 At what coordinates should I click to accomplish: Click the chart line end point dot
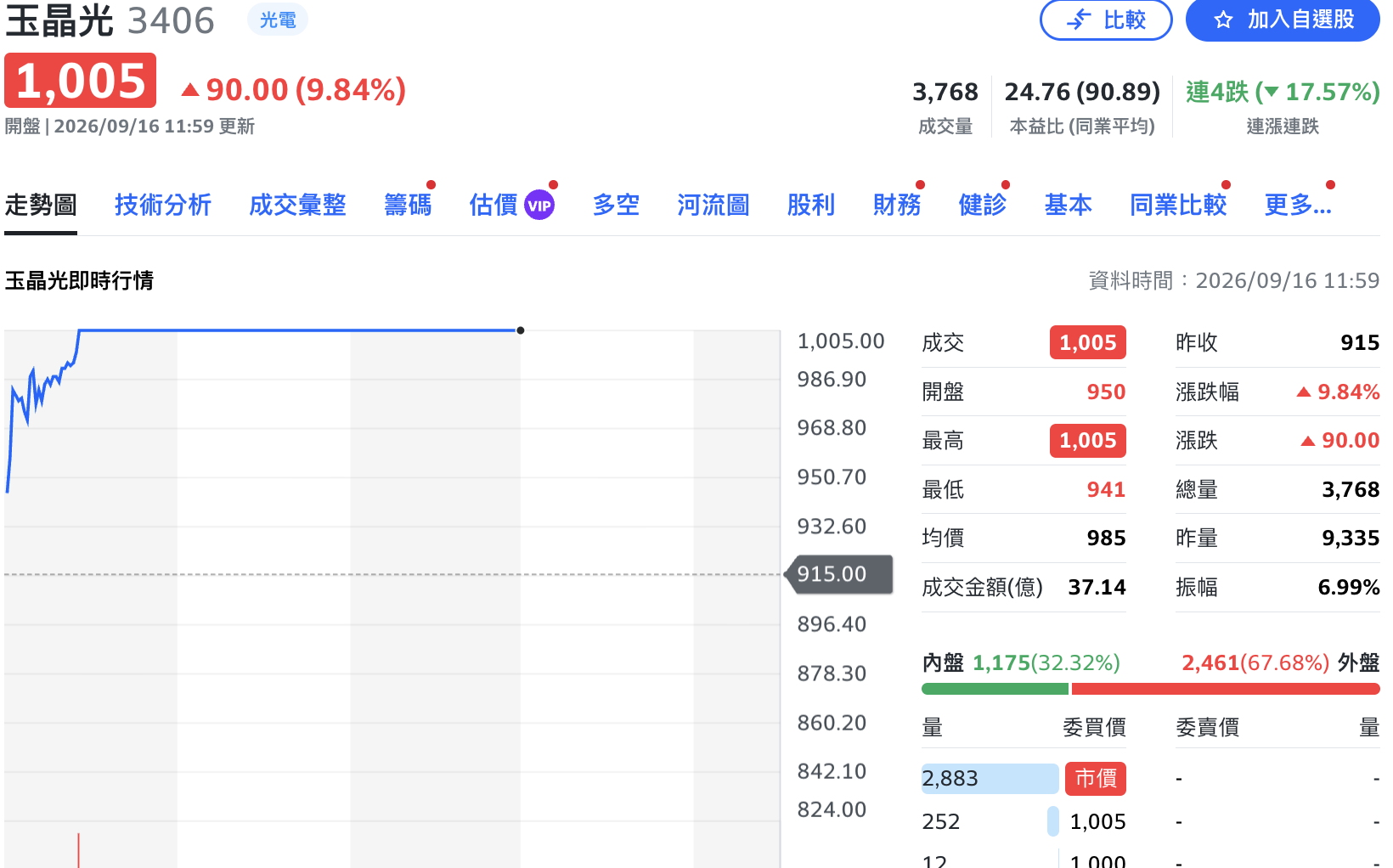point(521,330)
